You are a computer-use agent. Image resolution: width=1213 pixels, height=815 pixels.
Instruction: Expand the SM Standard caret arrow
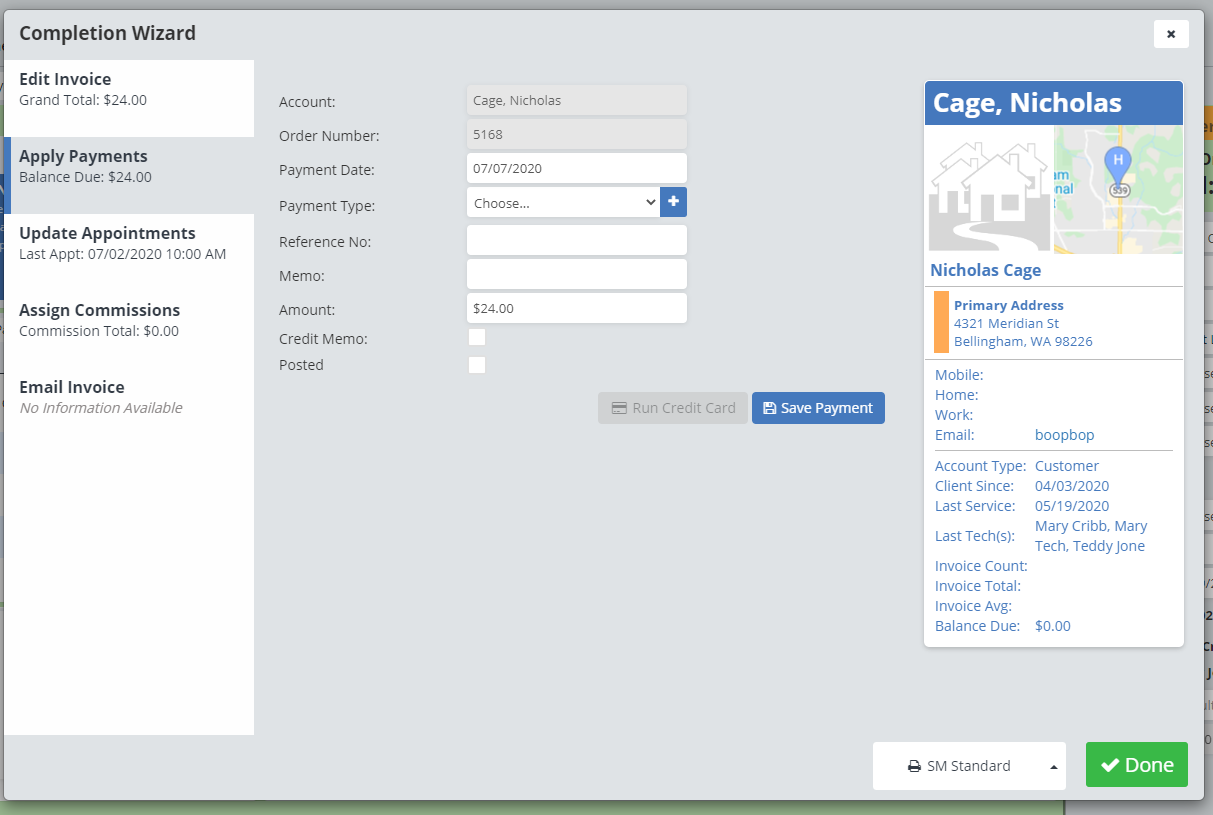[x=1053, y=767]
